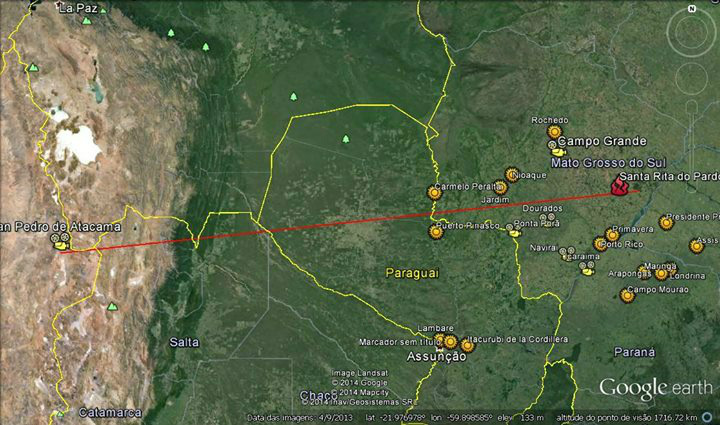This screenshot has height=425, width=720.
Task: Click the Campo Grande city label
Action: pos(602,141)
